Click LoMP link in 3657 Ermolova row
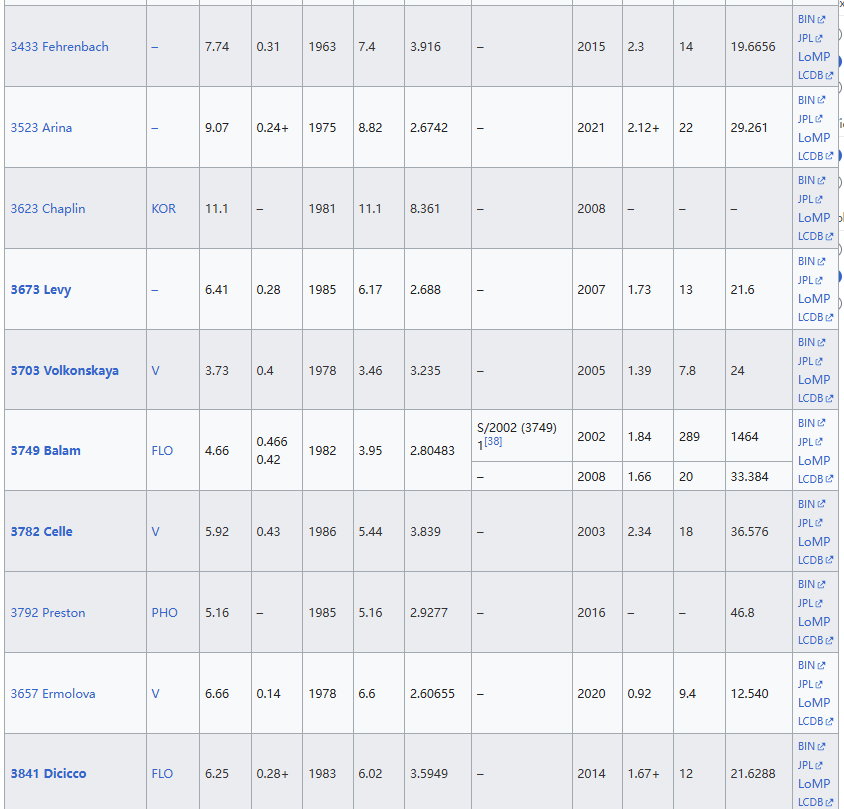Image resolution: width=844 pixels, height=809 pixels. 814,702
